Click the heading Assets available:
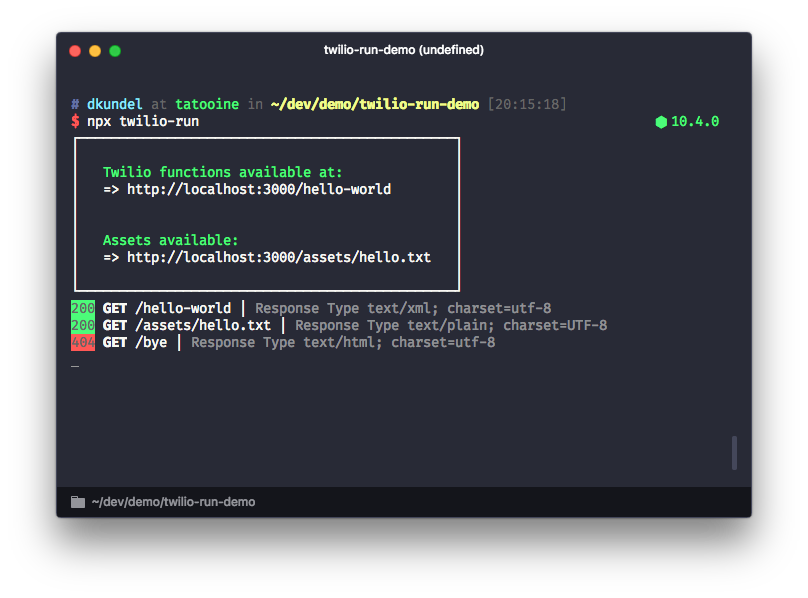 click(170, 240)
